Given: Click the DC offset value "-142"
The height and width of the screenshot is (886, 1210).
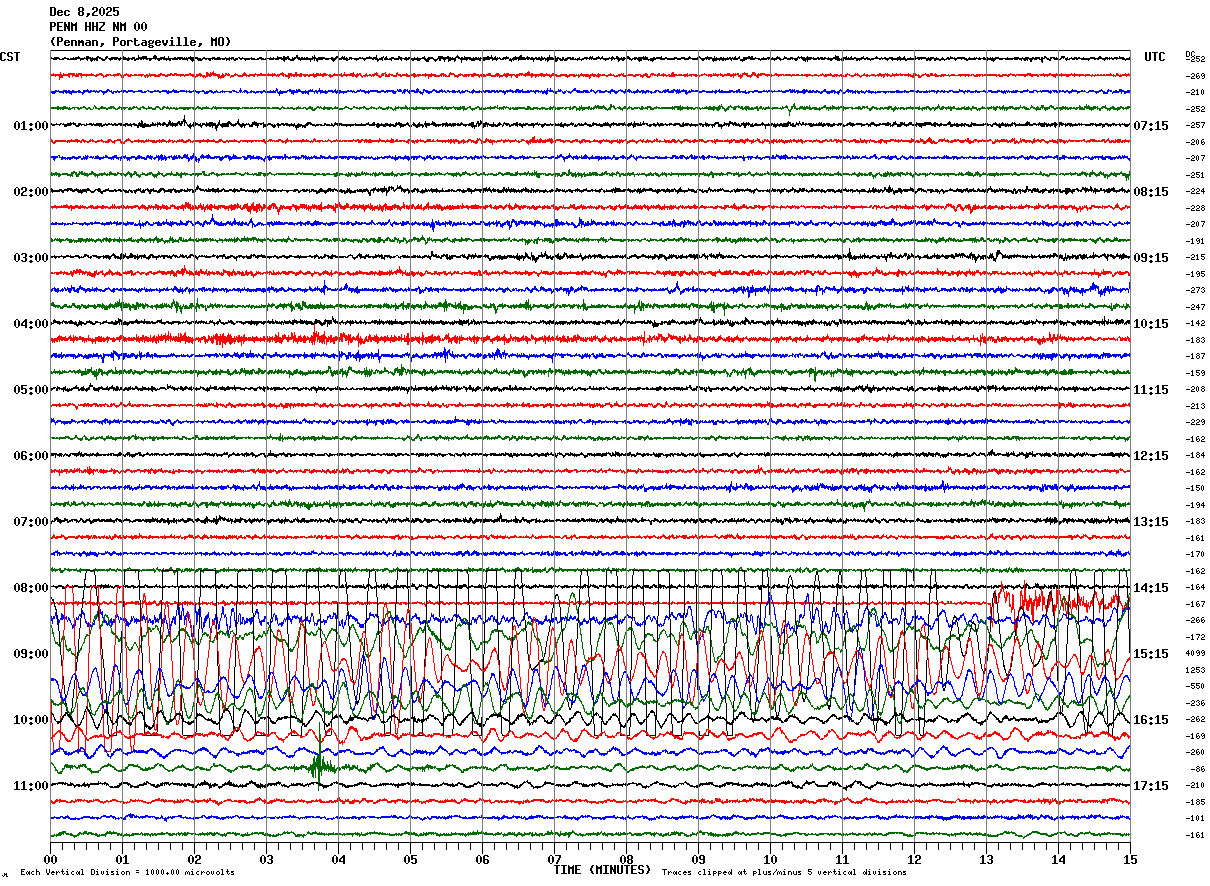Looking at the screenshot, I should (1195, 324).
